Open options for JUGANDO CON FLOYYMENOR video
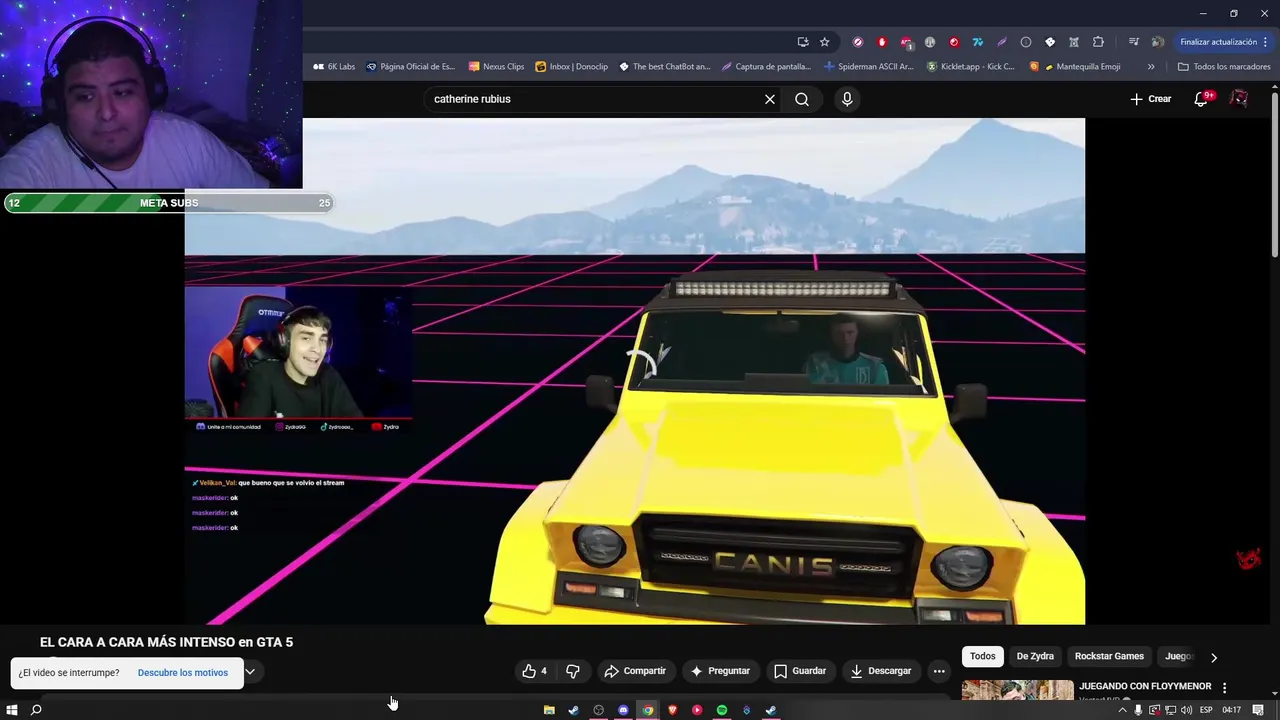Viewport: 1280px width, 720px height. (1225, 688)
